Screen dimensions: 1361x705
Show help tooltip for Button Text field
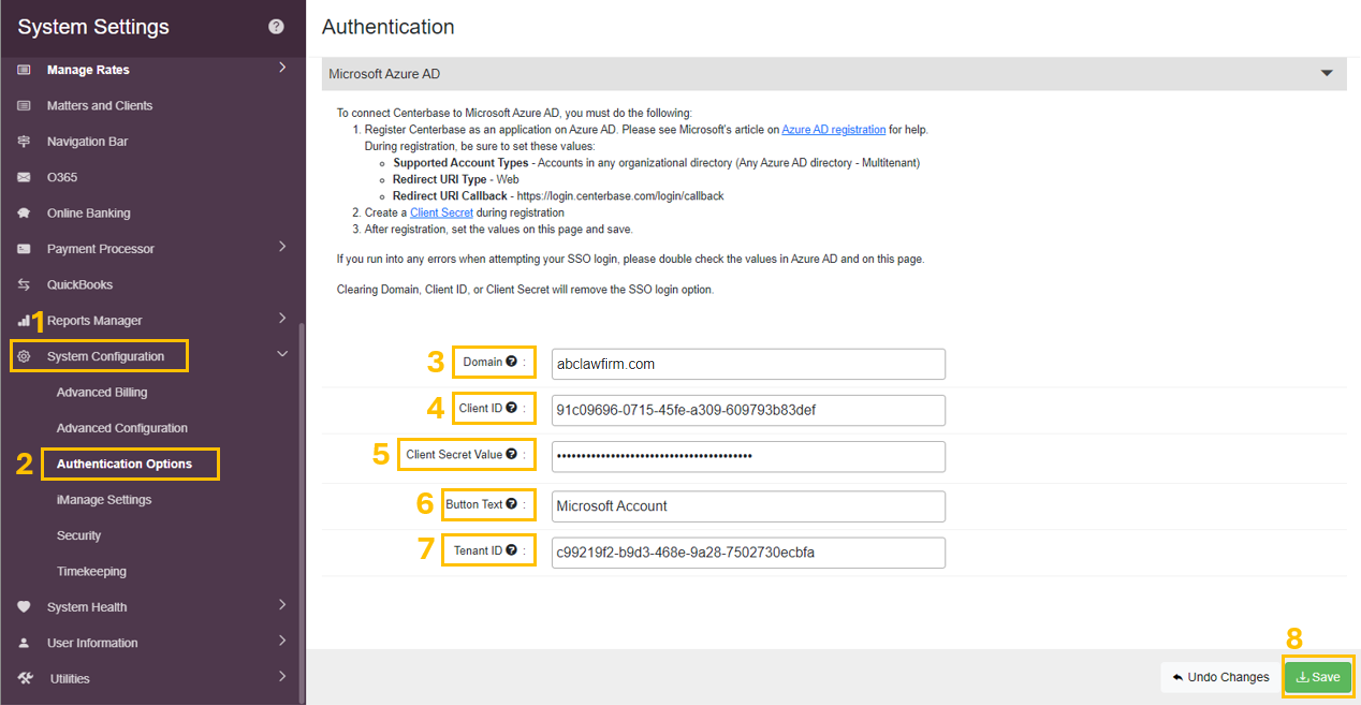511,504
